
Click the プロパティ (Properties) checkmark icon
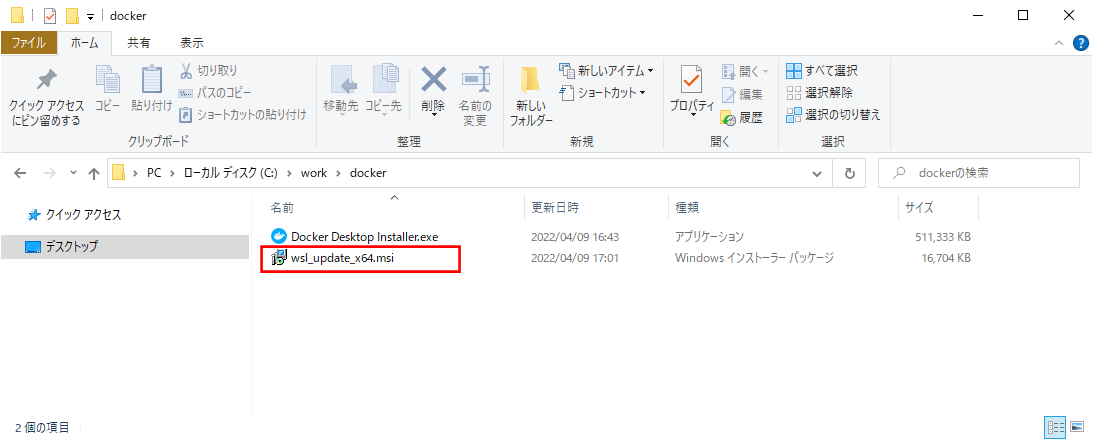point(692,81)
